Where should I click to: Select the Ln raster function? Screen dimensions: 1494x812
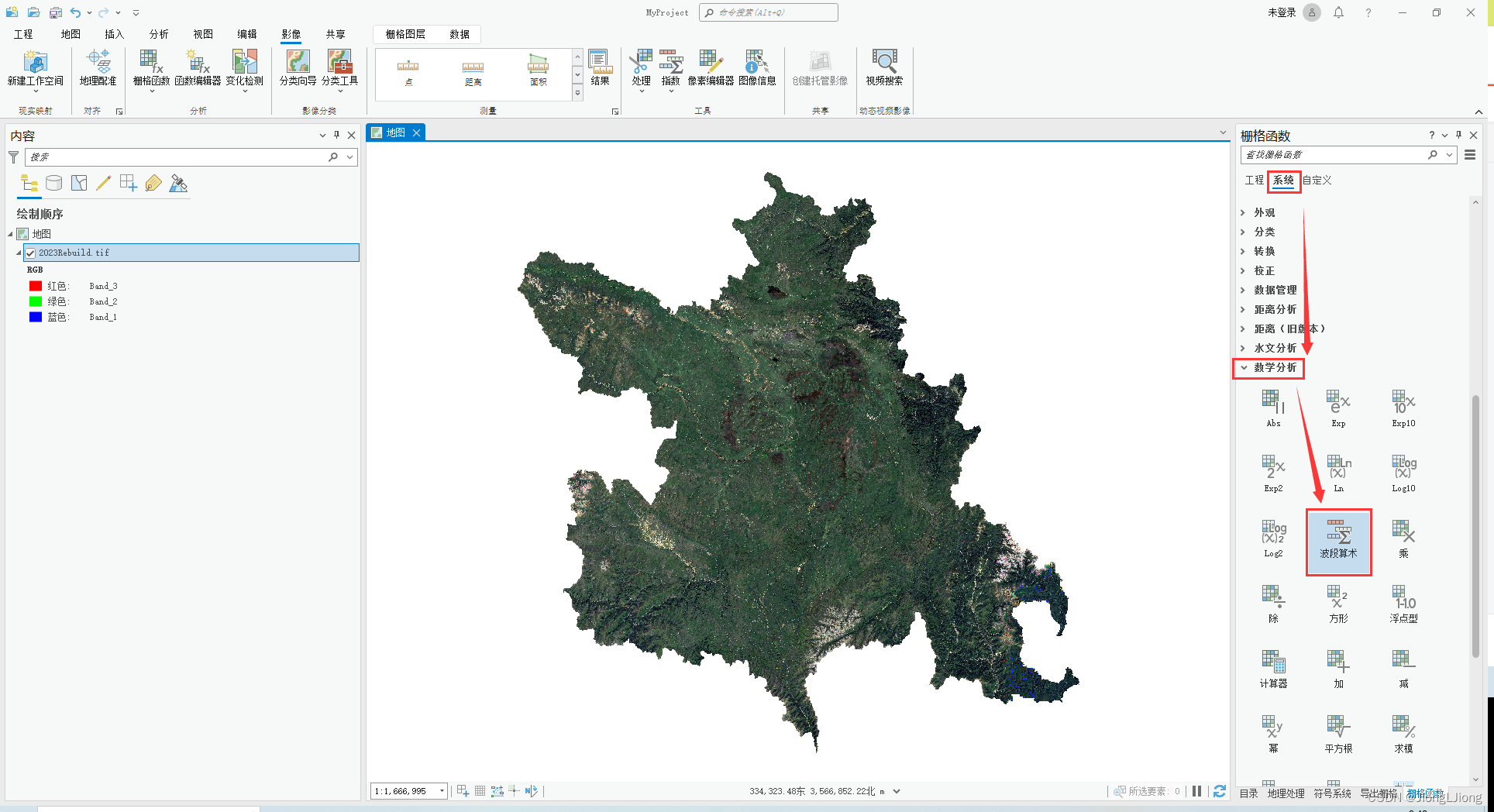click(x=1338, y=474)
